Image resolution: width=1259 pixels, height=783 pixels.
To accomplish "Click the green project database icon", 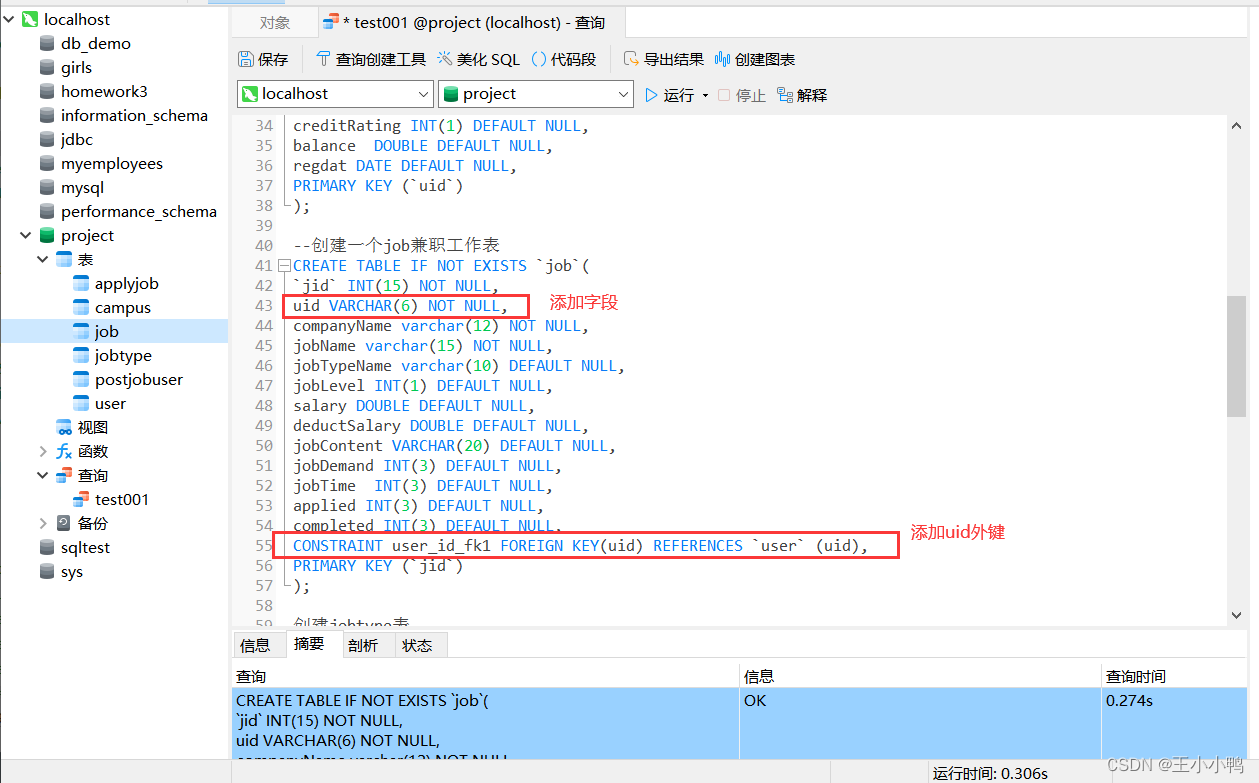I will (47, 235).
